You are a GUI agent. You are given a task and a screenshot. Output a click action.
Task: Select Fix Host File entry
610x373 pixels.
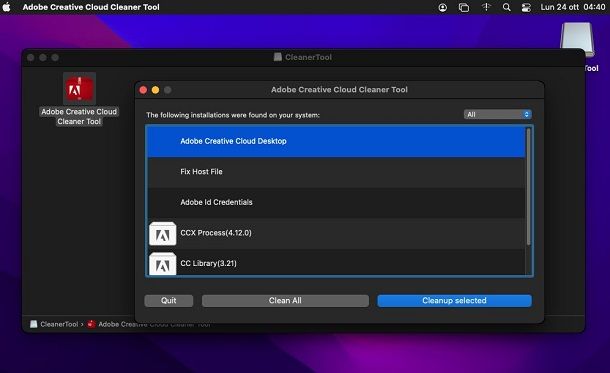(337, 172)
